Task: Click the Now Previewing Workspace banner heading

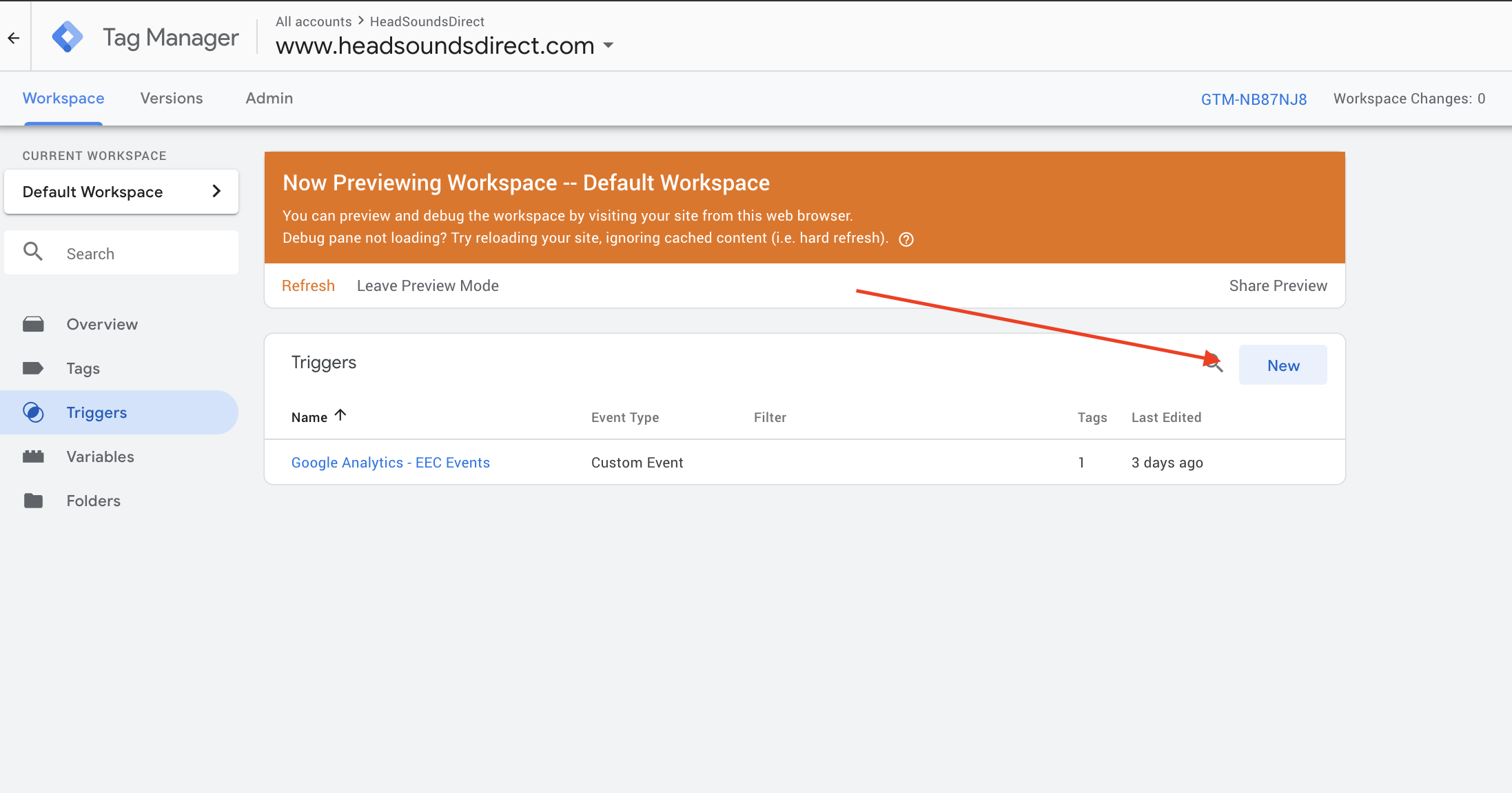Action: [x=527, y=183]
